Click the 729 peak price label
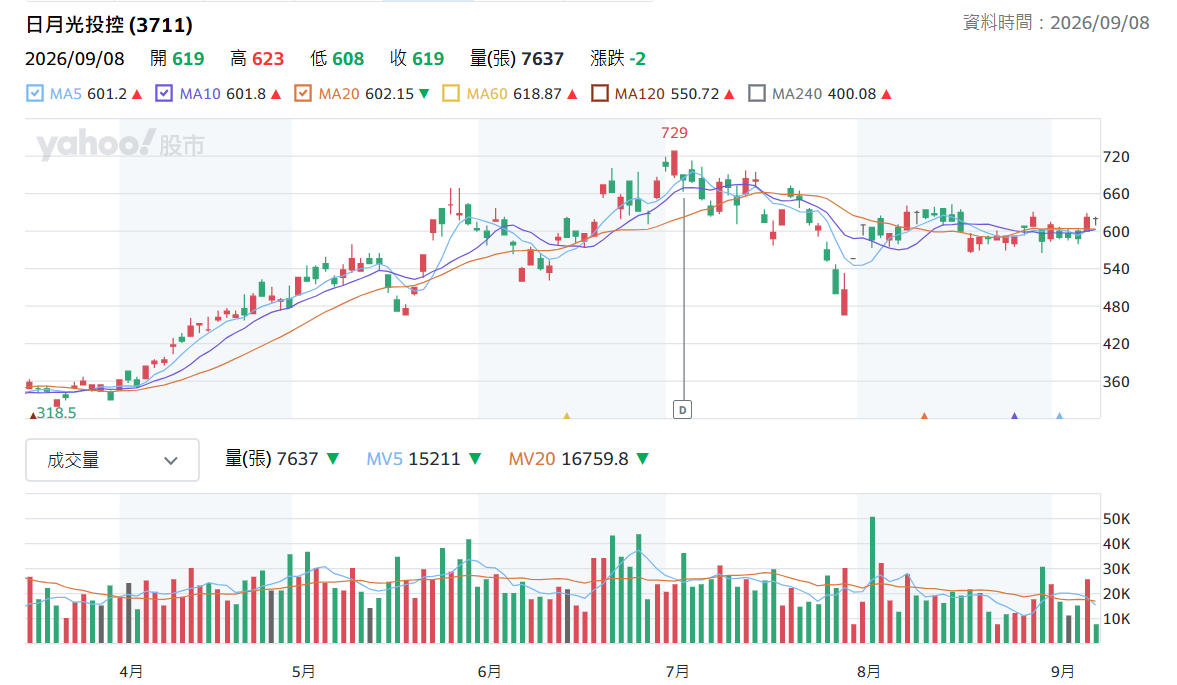Image resolution: width=1177 pixels, height=685 pixels. 674,133
